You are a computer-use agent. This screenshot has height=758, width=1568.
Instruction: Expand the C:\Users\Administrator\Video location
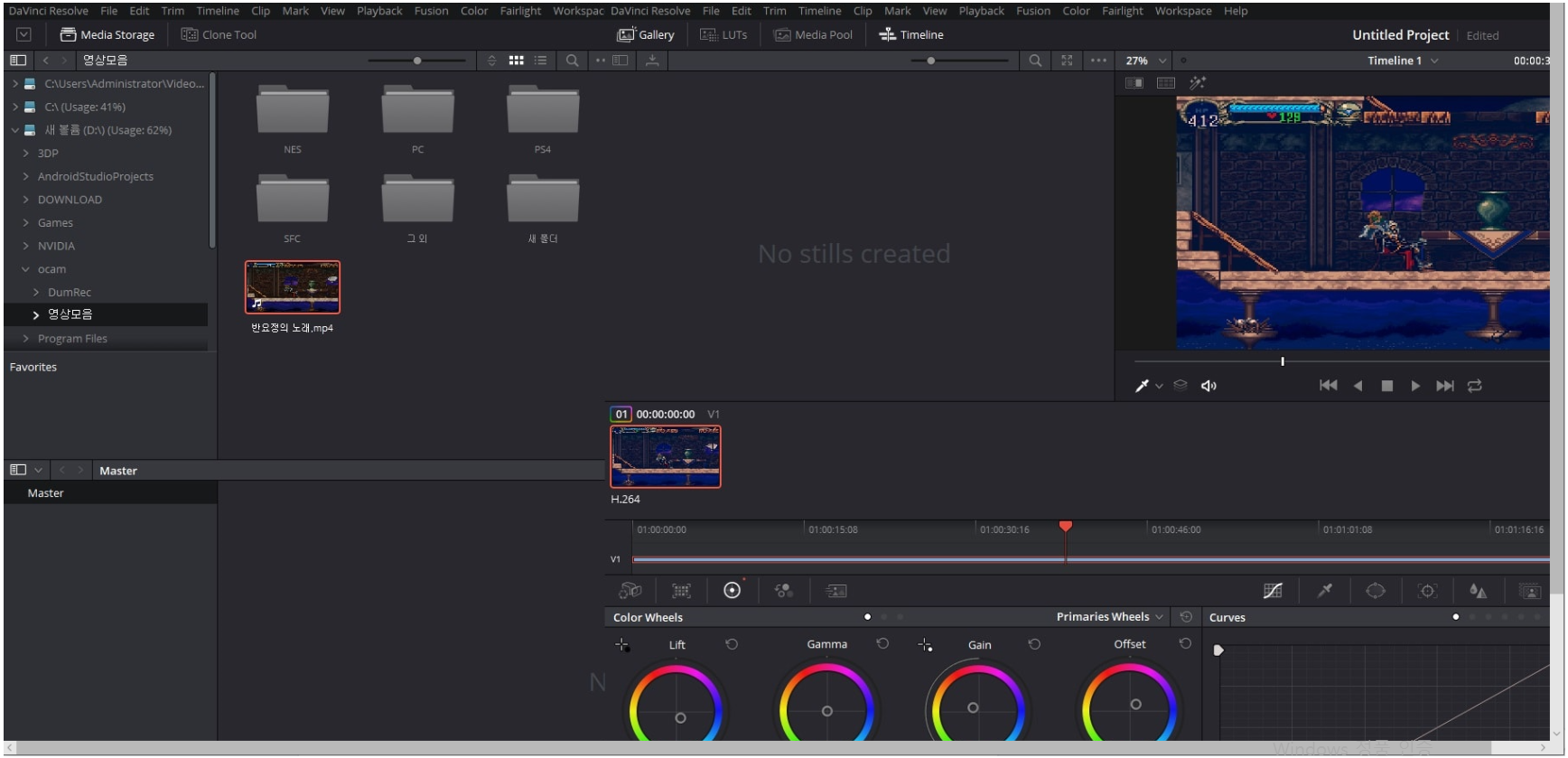point(15,83)
